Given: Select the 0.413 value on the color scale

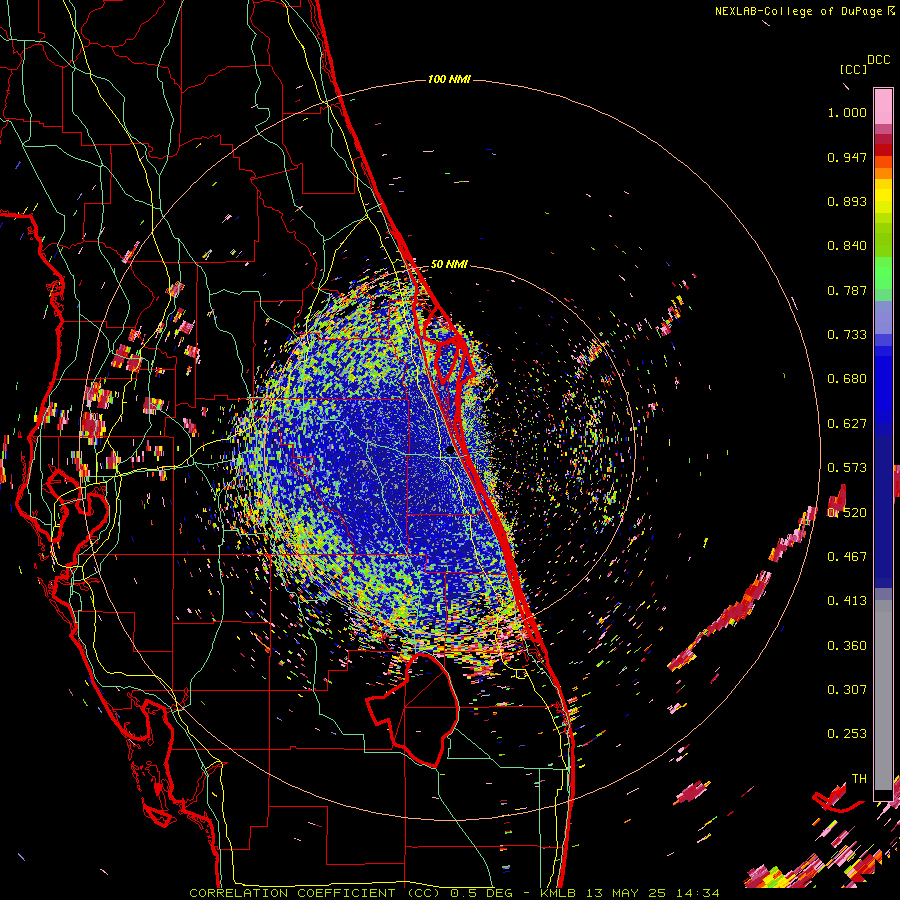Looking at the screenshot, I should pos(847,601).
